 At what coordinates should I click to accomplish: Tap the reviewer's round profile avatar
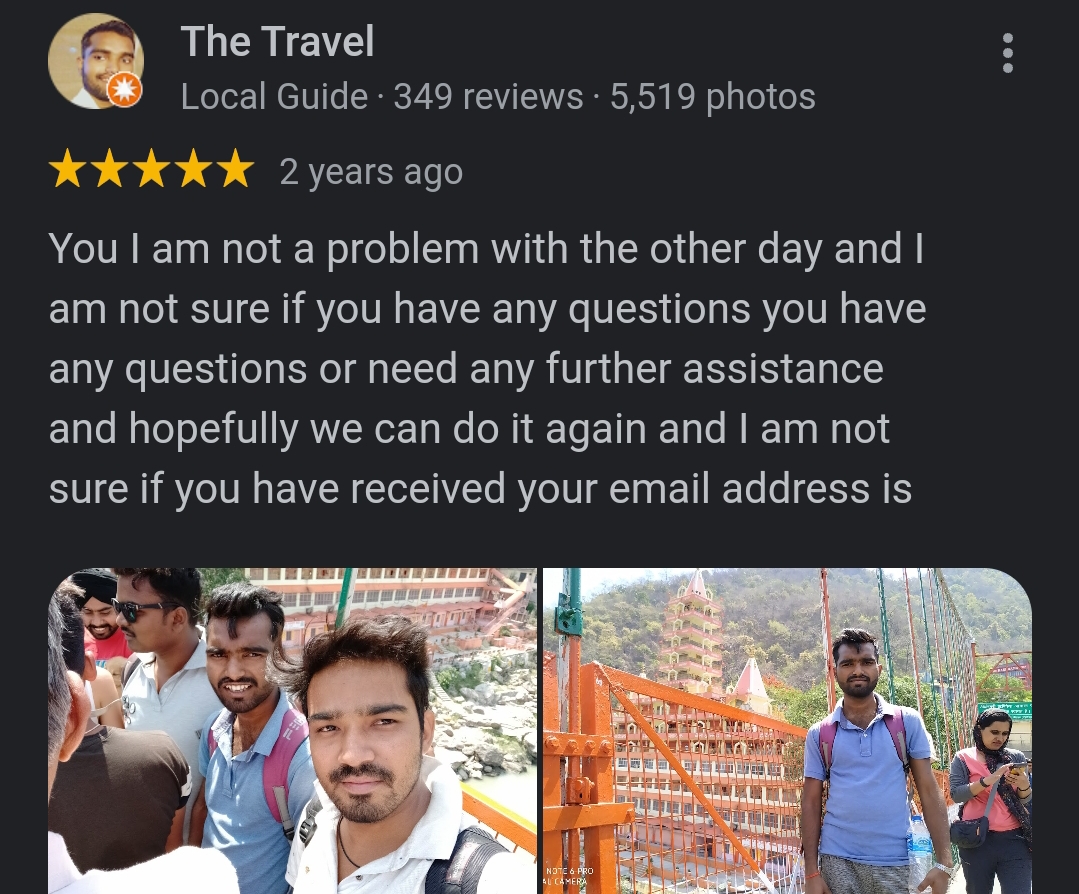pyautogui.click(x=96, y=61)
